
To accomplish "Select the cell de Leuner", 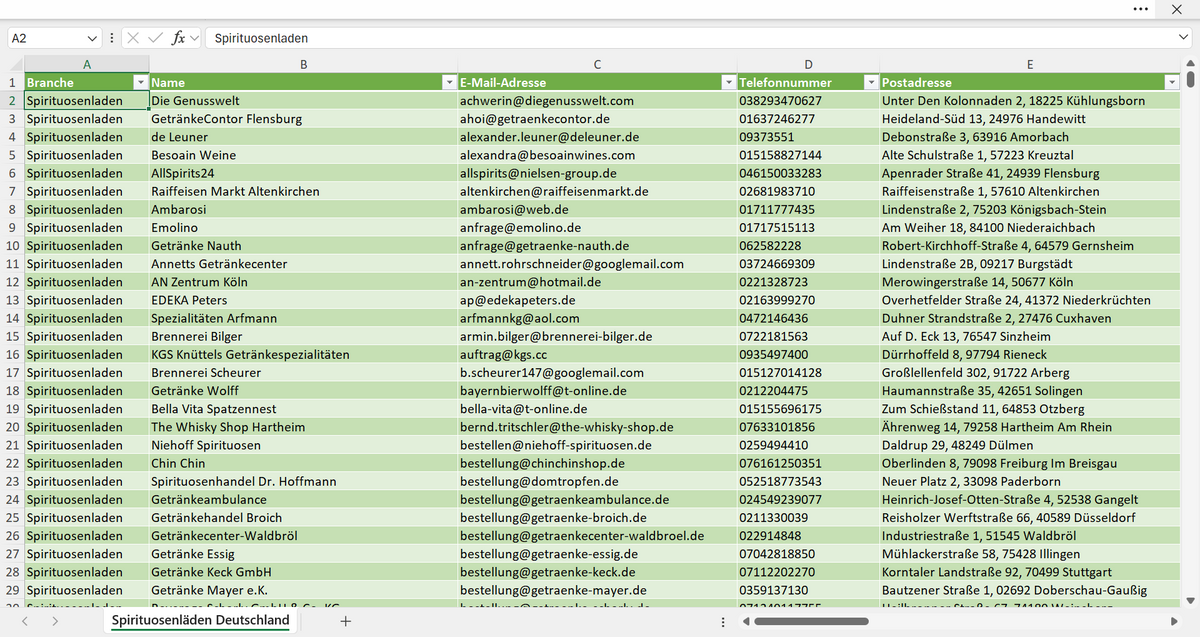I will pyautogui.click(x=304, y=136).
